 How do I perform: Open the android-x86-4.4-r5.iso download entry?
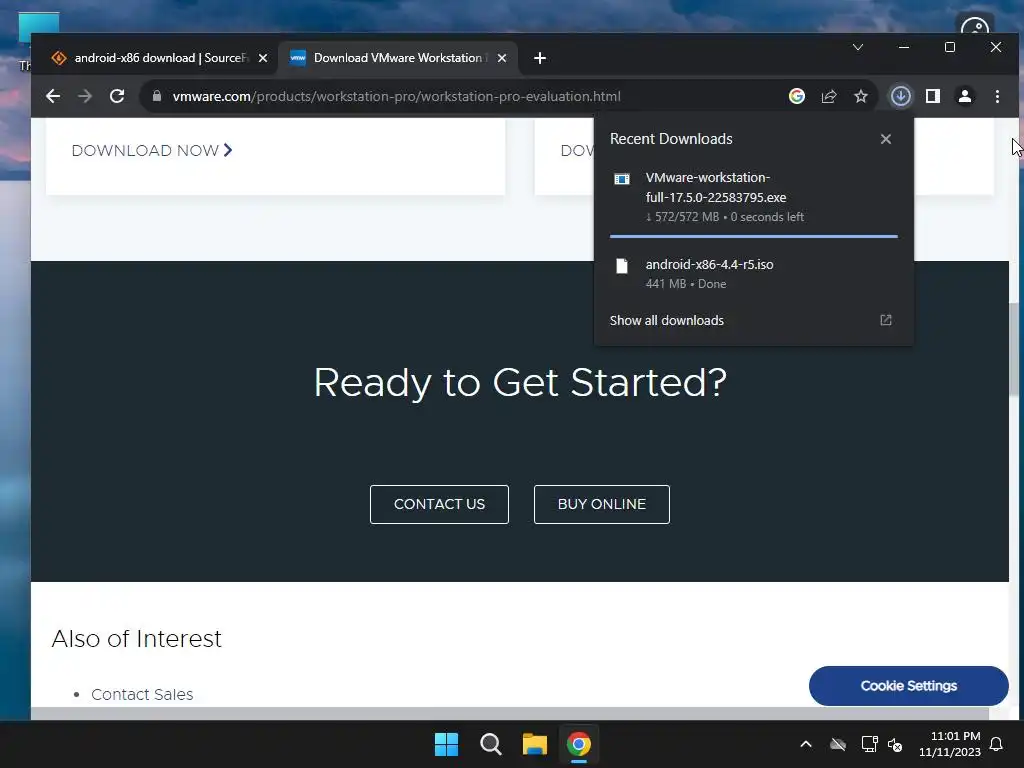[754, 273]
